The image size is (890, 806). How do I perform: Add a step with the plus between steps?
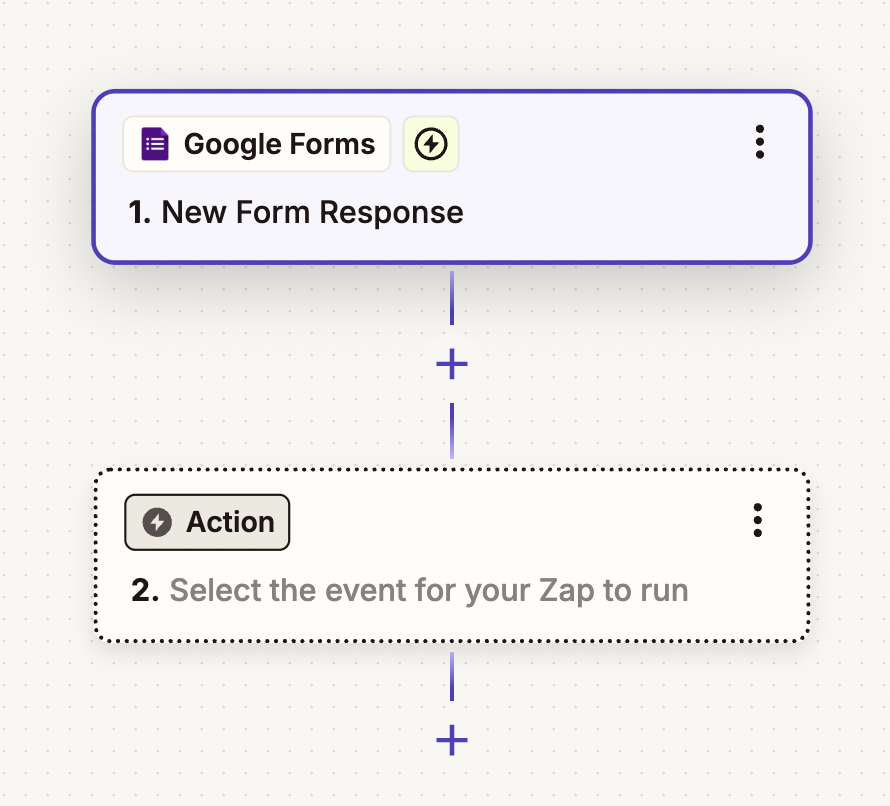point(452,364)
